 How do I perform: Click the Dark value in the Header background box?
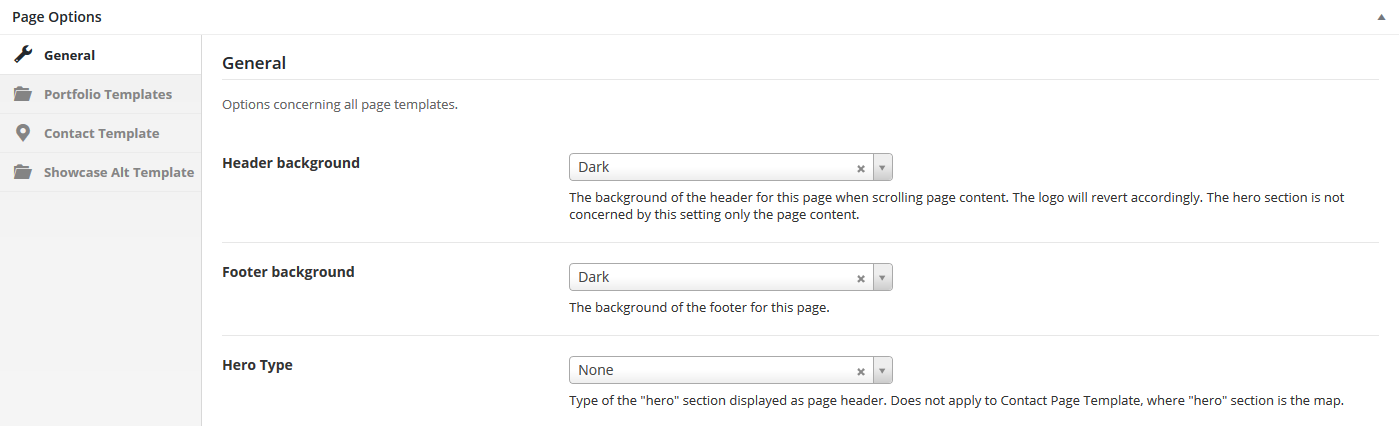pyautogui.click(x=593, y=167)
